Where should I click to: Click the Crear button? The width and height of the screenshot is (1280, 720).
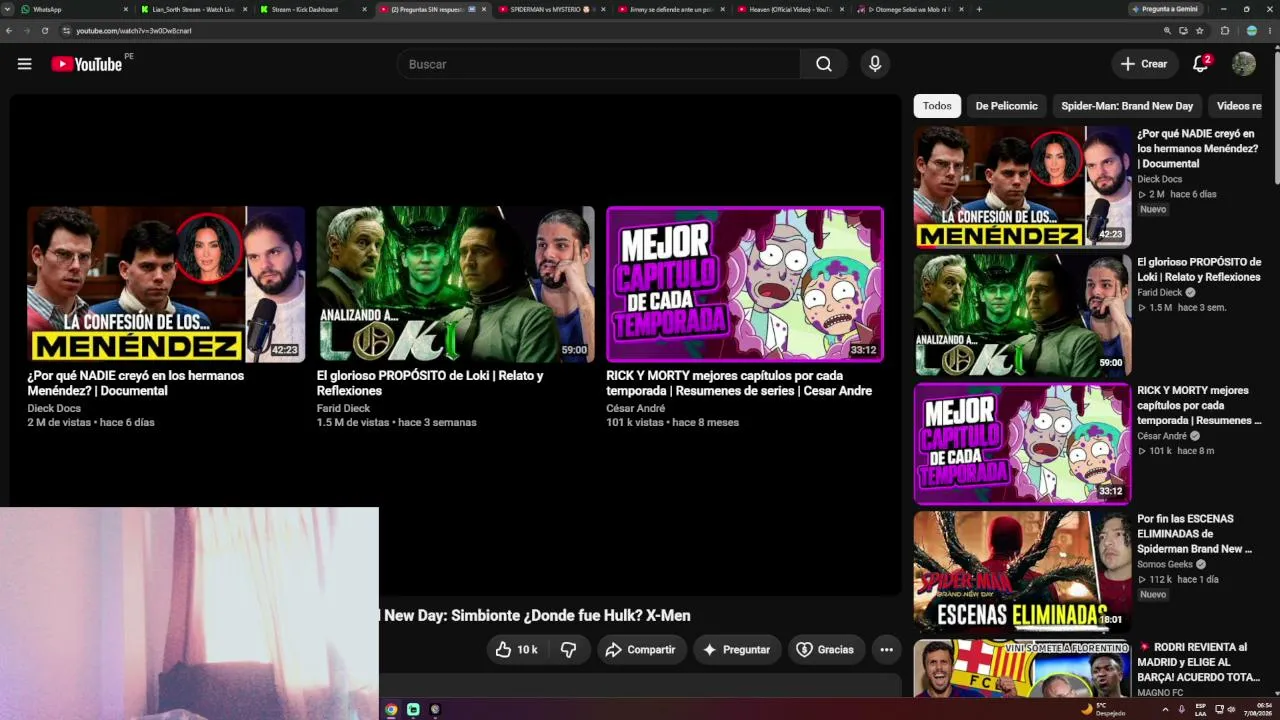tap(1144, 64)
